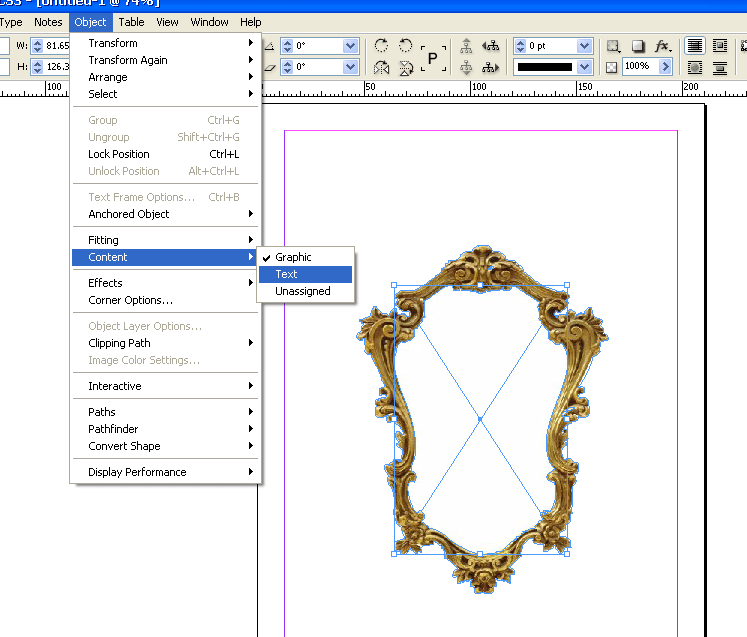The image size is (747, 637).
Task: Click Lock Position in Object menu
Action: [118, 154]
